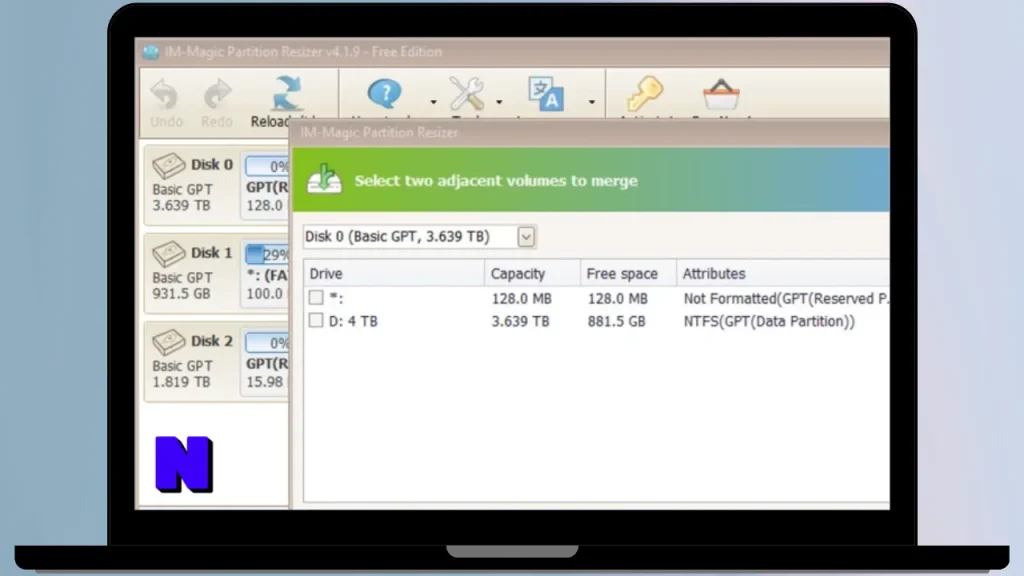The image size is (1024, 576).
Task: Open the Tools wrench and screwdriver icon
Action: 467,93
